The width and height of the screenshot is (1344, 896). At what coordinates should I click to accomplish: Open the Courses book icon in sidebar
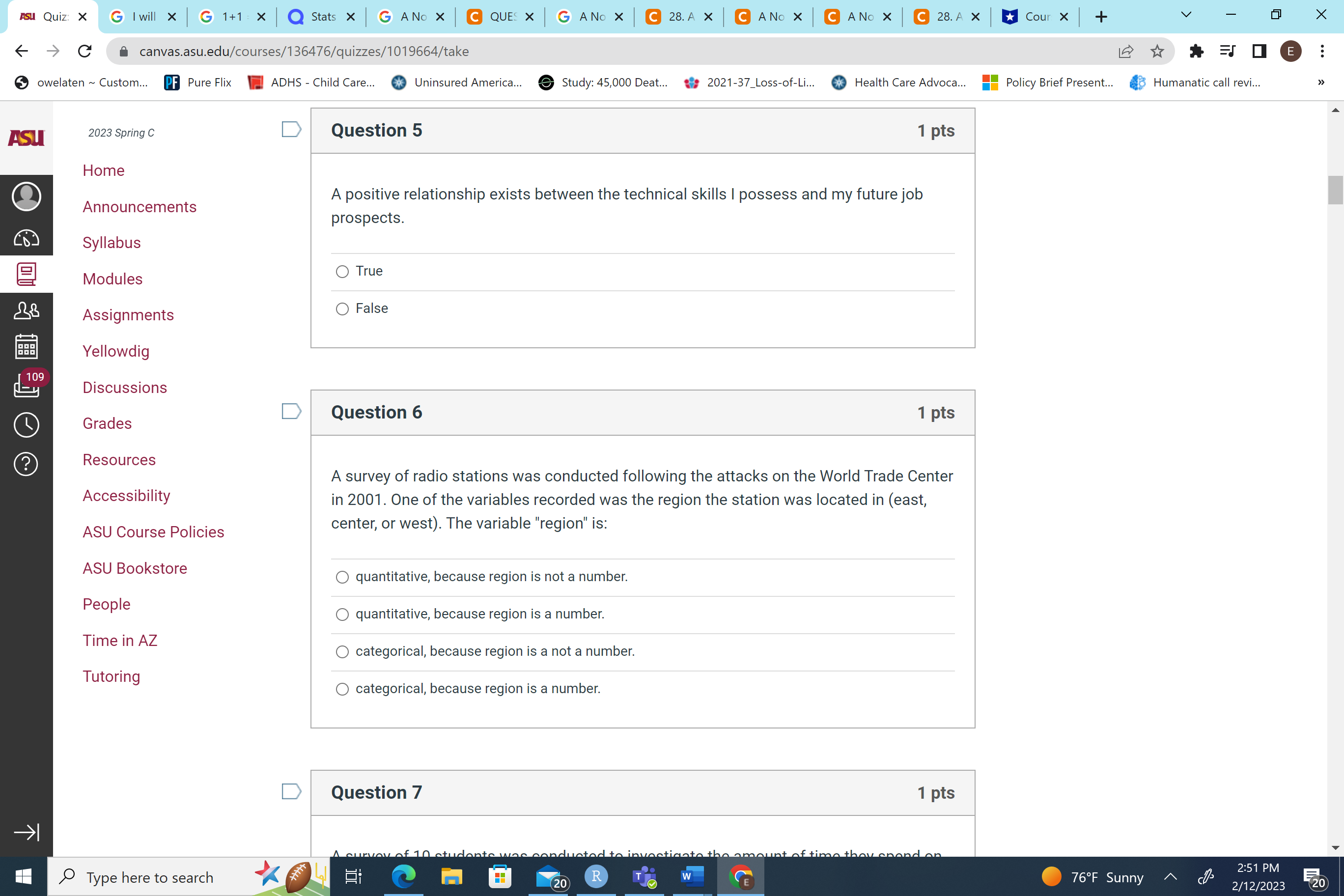[27, 274]
